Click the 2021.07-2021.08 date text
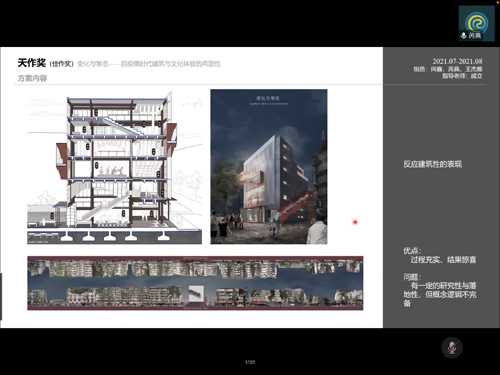Image resolution: width=500 pixels, height=375 pixels. pos(457,61)
